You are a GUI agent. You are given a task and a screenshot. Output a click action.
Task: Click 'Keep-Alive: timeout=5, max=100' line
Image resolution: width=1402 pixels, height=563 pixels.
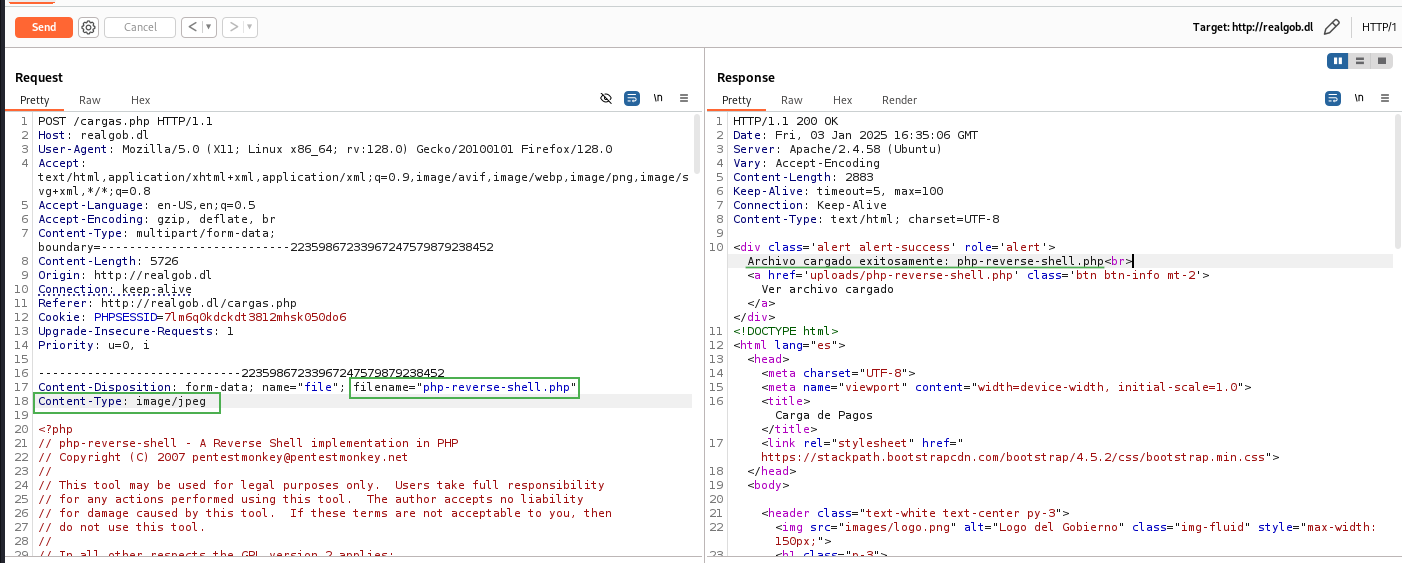click(838, 191)
